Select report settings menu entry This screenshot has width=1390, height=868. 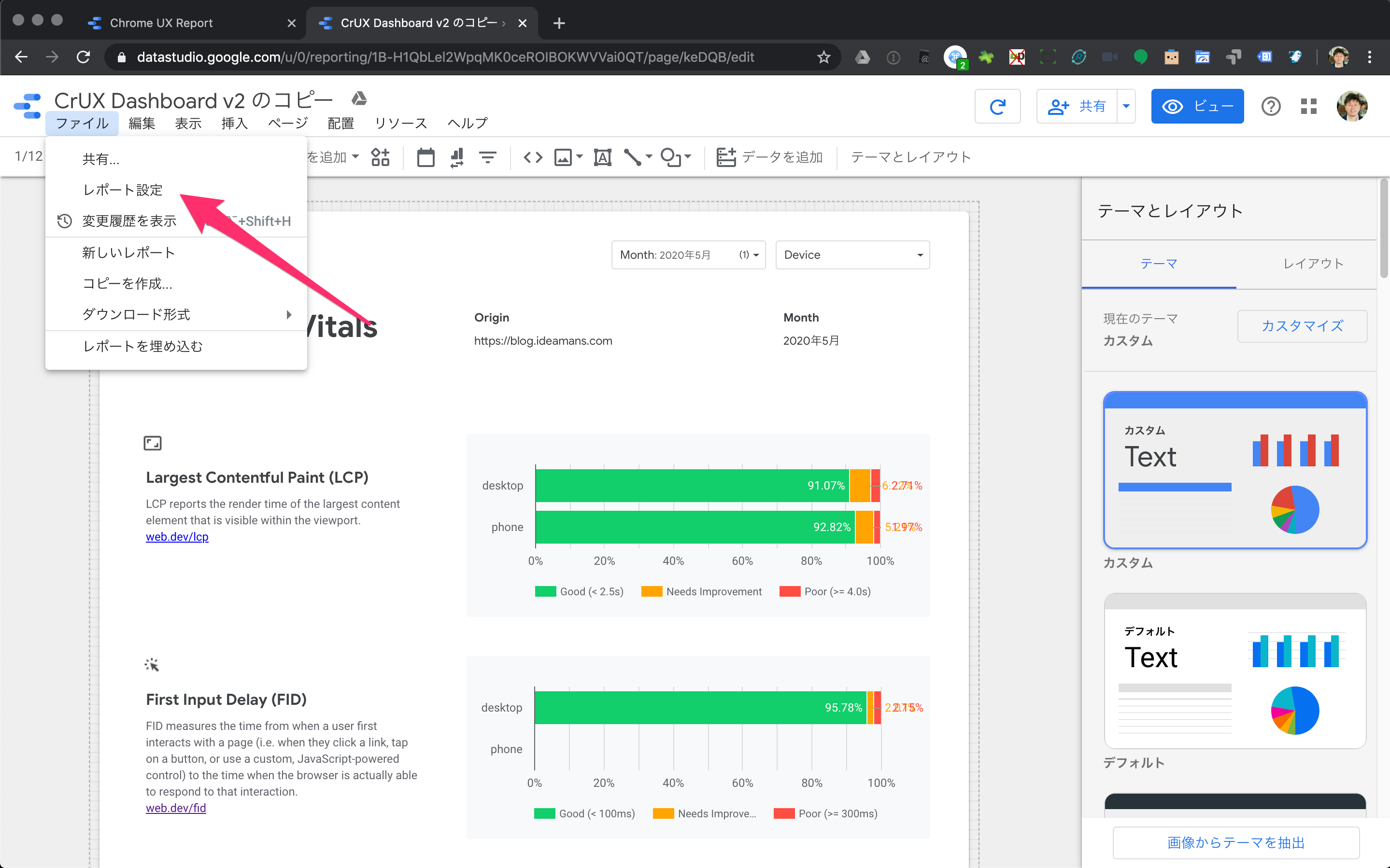(176, 190)
